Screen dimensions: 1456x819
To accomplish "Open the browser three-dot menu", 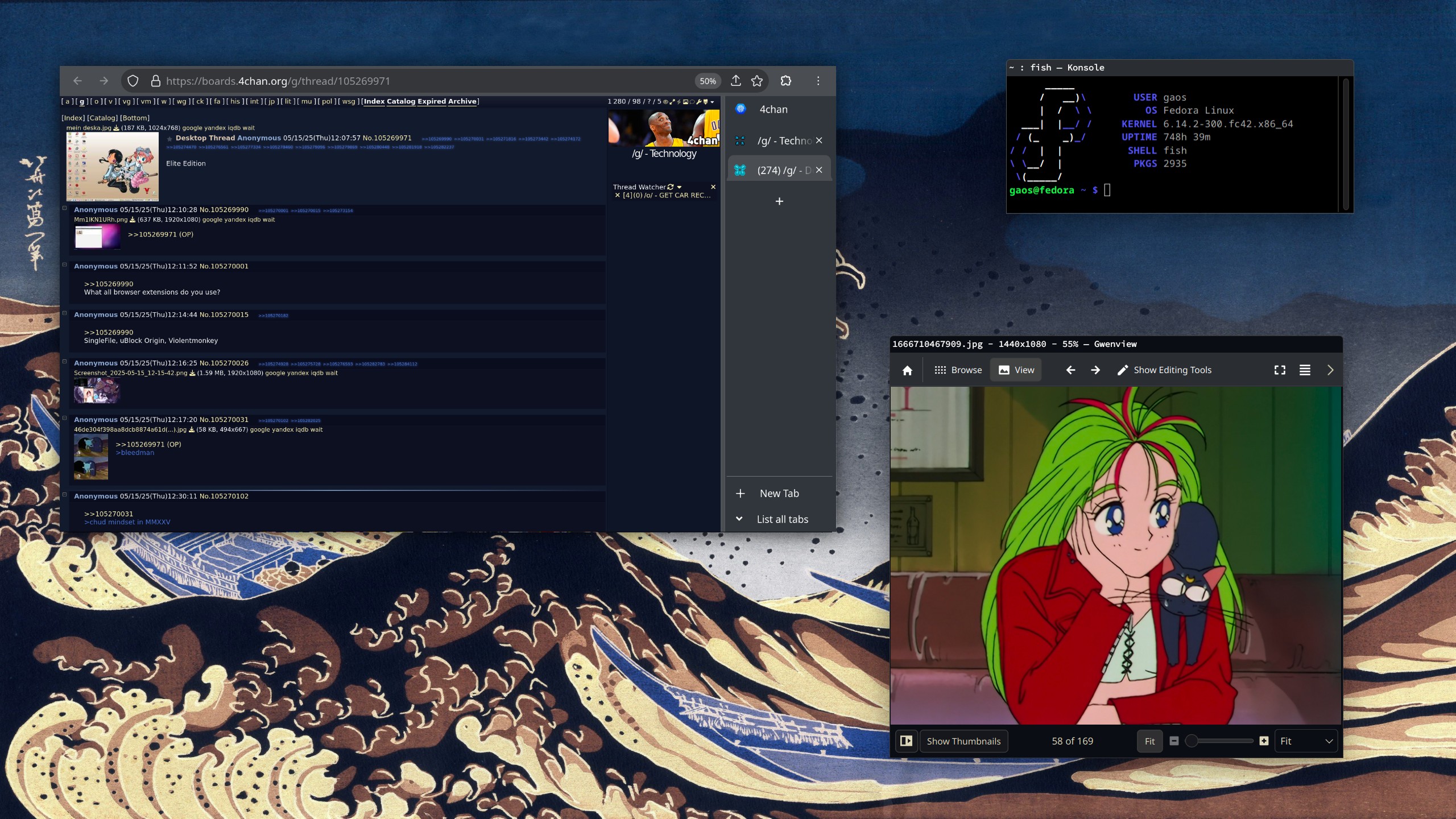I will 818,81.
